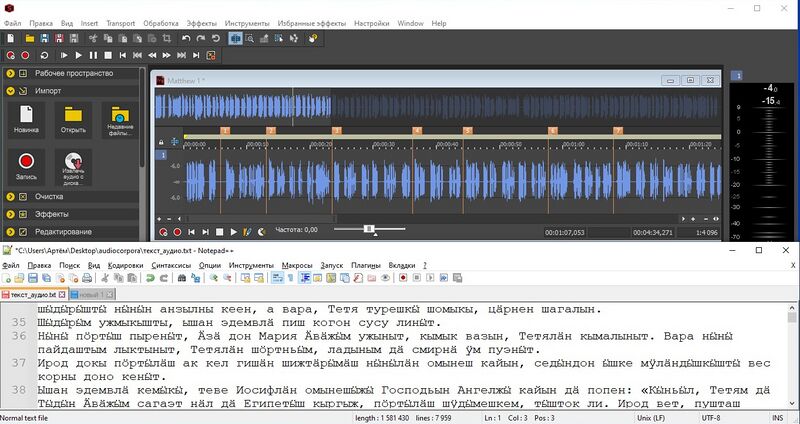
Task: Open the Transport menu
Action: [x=120, y=23]
